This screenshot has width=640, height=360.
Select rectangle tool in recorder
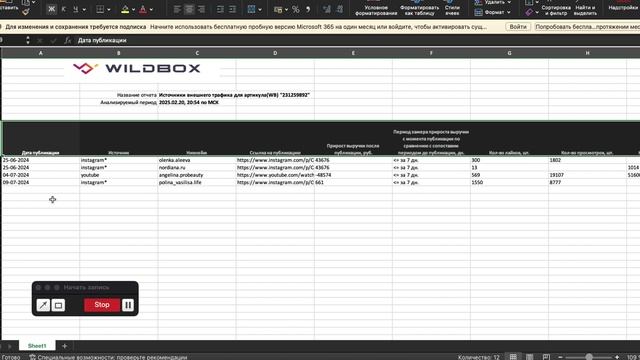pyautogui.click(x=58, y=305)
